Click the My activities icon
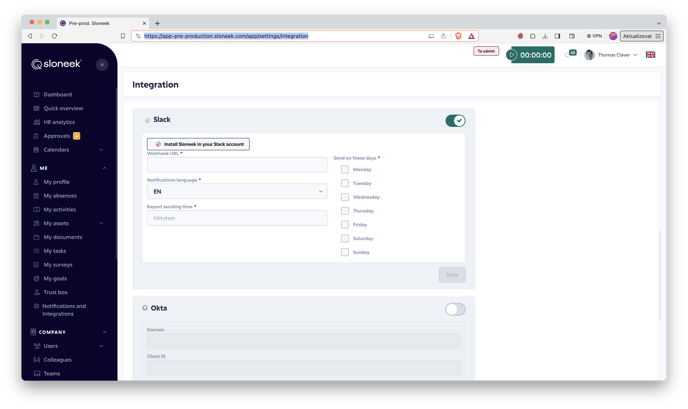The image size is (688, 409). pos(36,210)
